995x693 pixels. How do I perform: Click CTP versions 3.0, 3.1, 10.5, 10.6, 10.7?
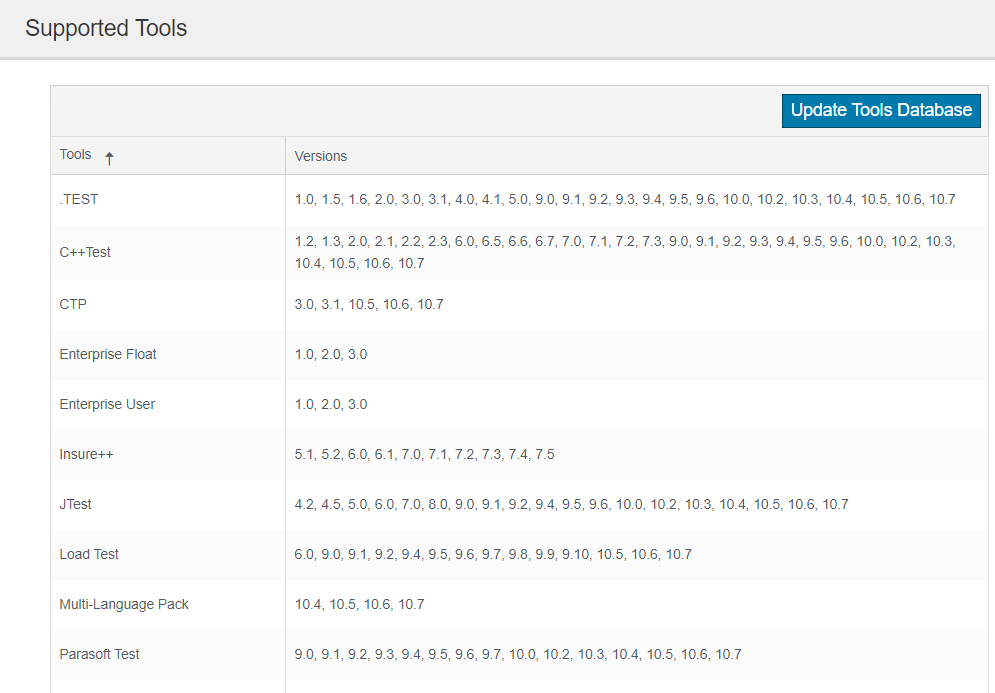pyautogui.click(x=369, y=304)
